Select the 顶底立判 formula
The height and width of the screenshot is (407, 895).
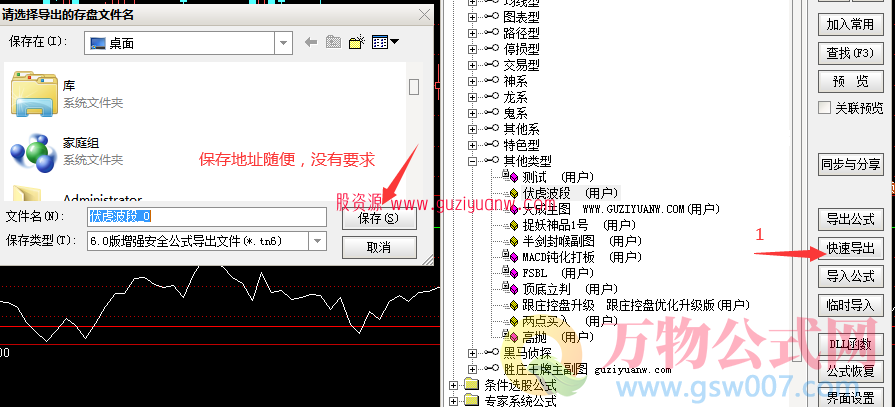click(570, 289)
